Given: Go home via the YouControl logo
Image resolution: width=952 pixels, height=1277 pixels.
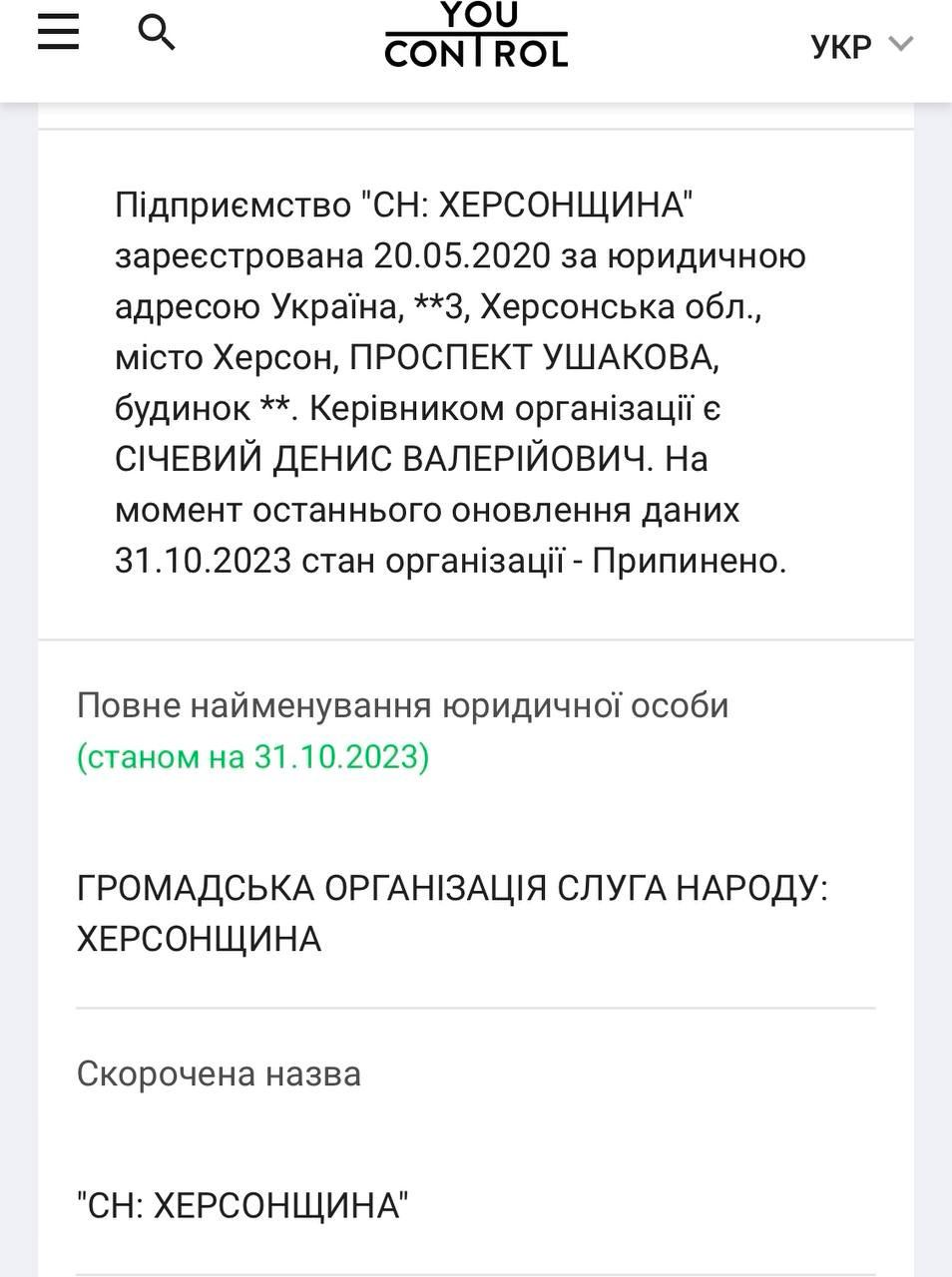Looking at the screenshot, I should click(476, 36).
